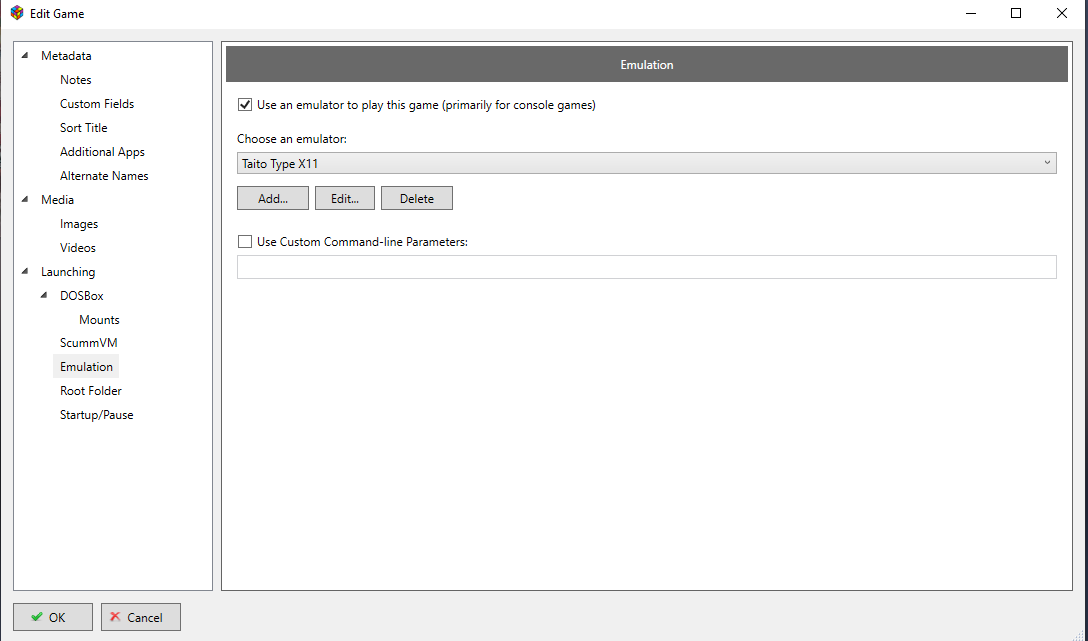This screenshot has width=1088, height=641.
Task: Select Notes in the sidebar
Action: click(76, 80)
